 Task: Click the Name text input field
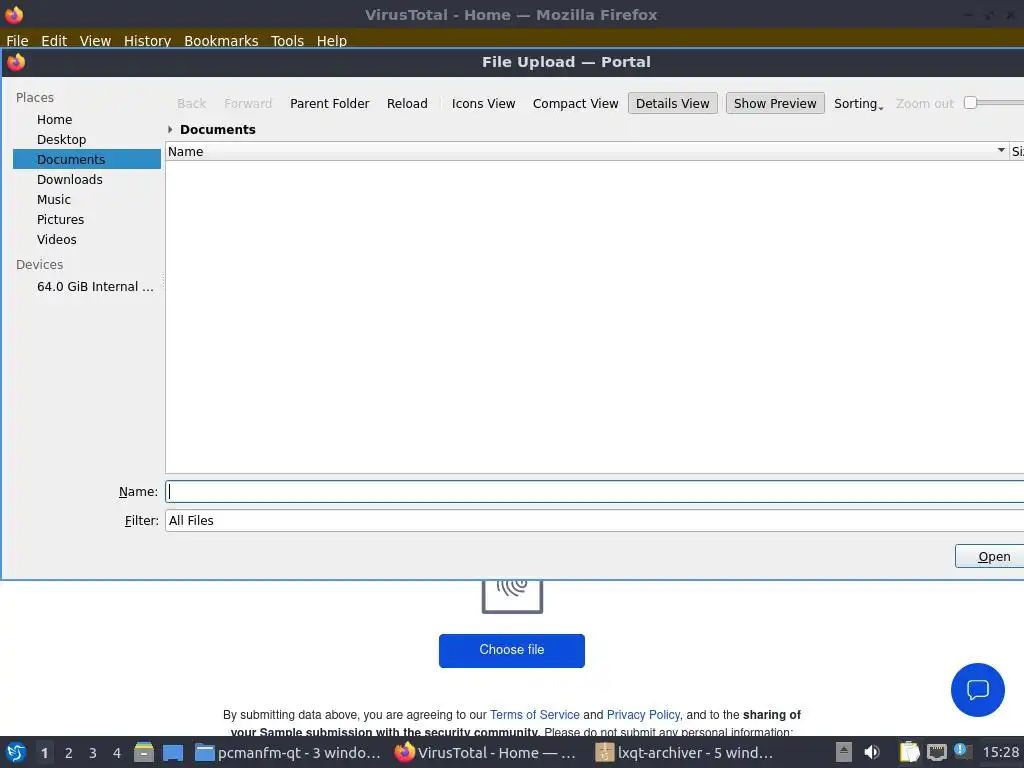click(594, 492)
